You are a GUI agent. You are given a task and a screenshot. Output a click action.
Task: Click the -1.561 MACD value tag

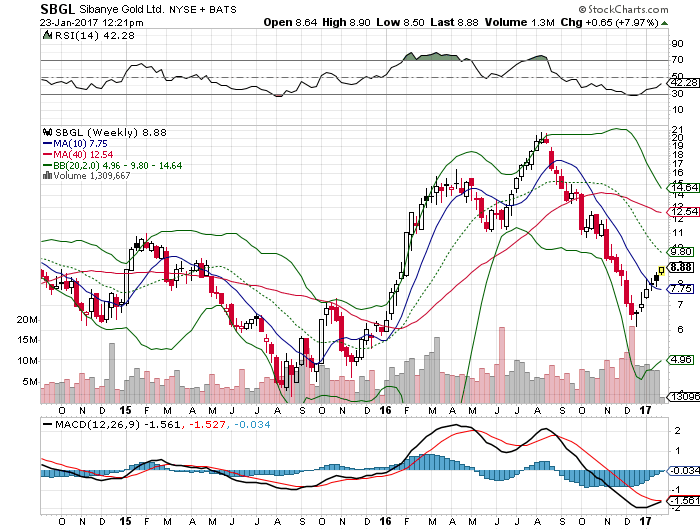click(x=684, y=499)
